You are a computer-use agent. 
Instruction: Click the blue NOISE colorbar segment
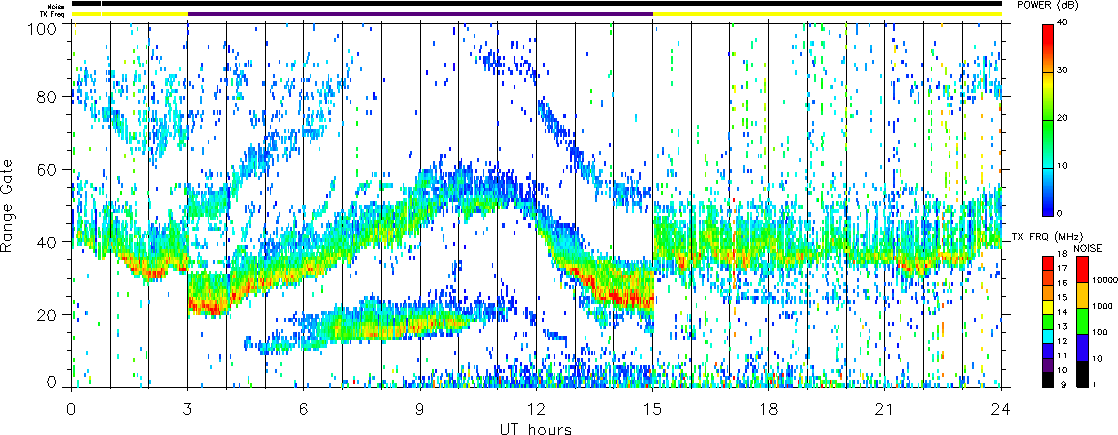(x=1082, y=347)
